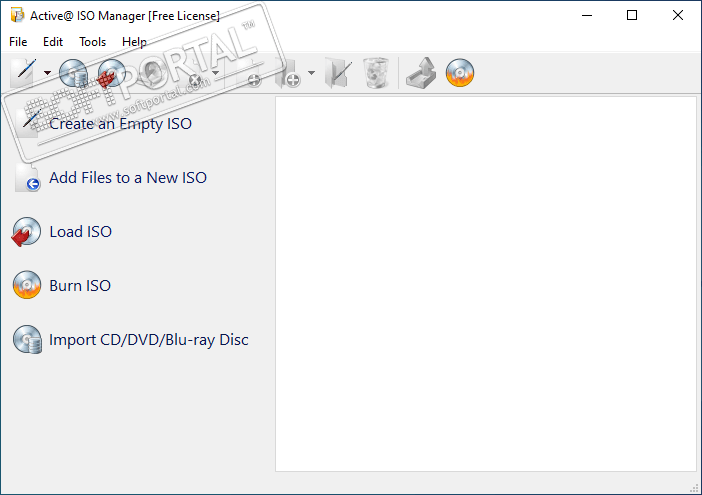Click the Import disc toolbar icon

point(73,73)
